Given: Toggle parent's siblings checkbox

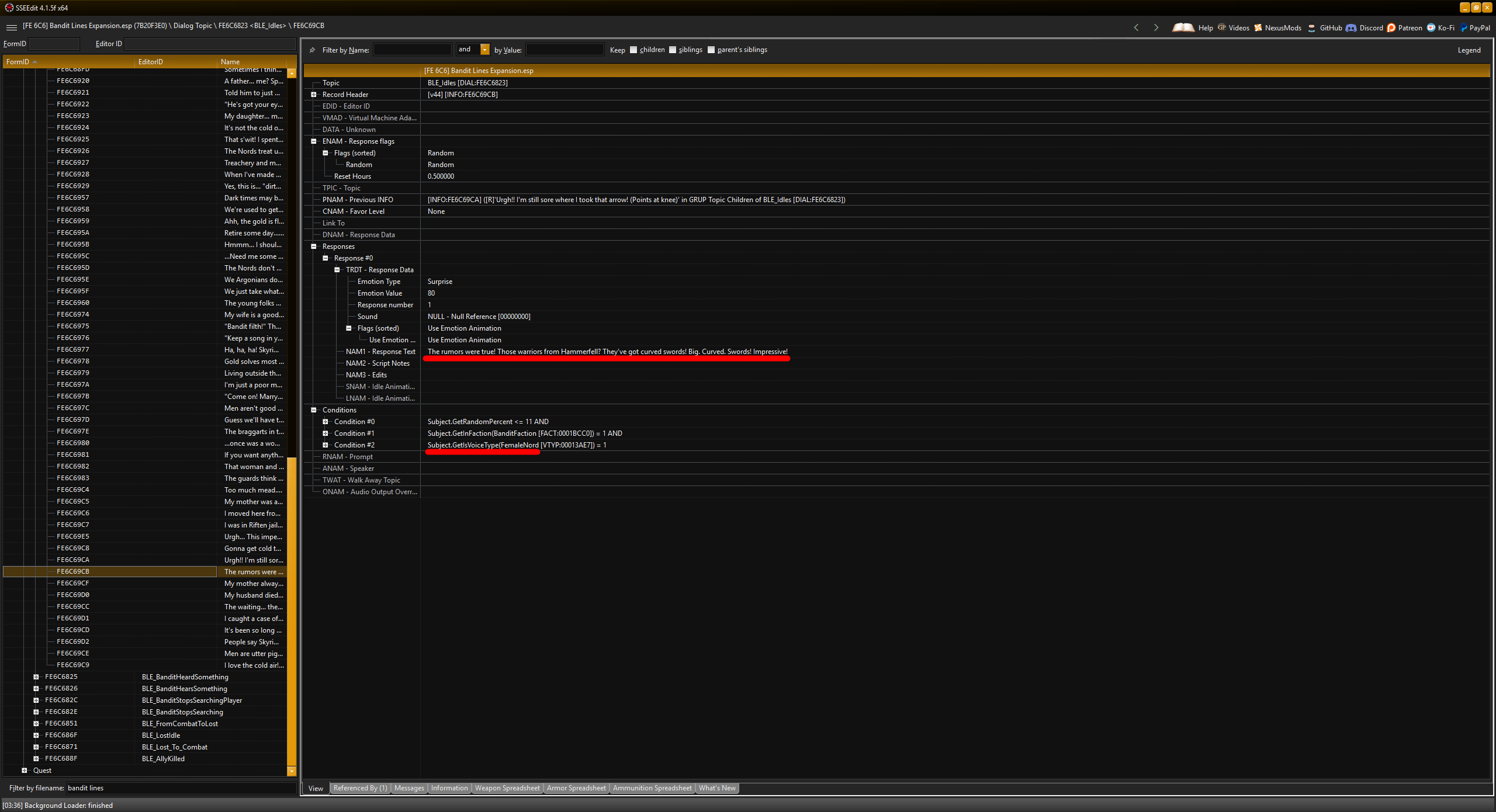Looking at the screenshot, I should (x=711, y=50).
